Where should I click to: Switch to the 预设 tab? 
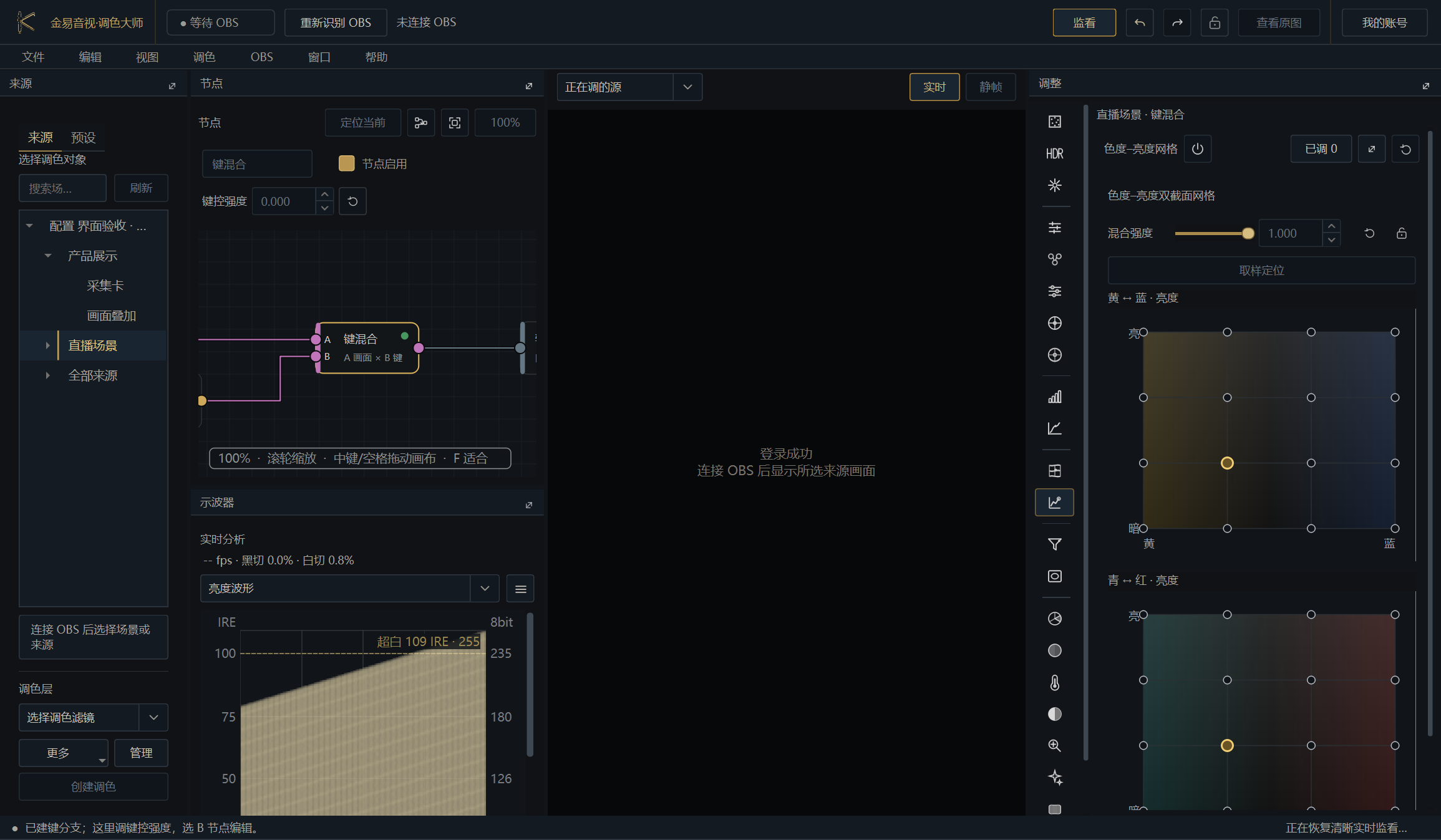point(83,137)
